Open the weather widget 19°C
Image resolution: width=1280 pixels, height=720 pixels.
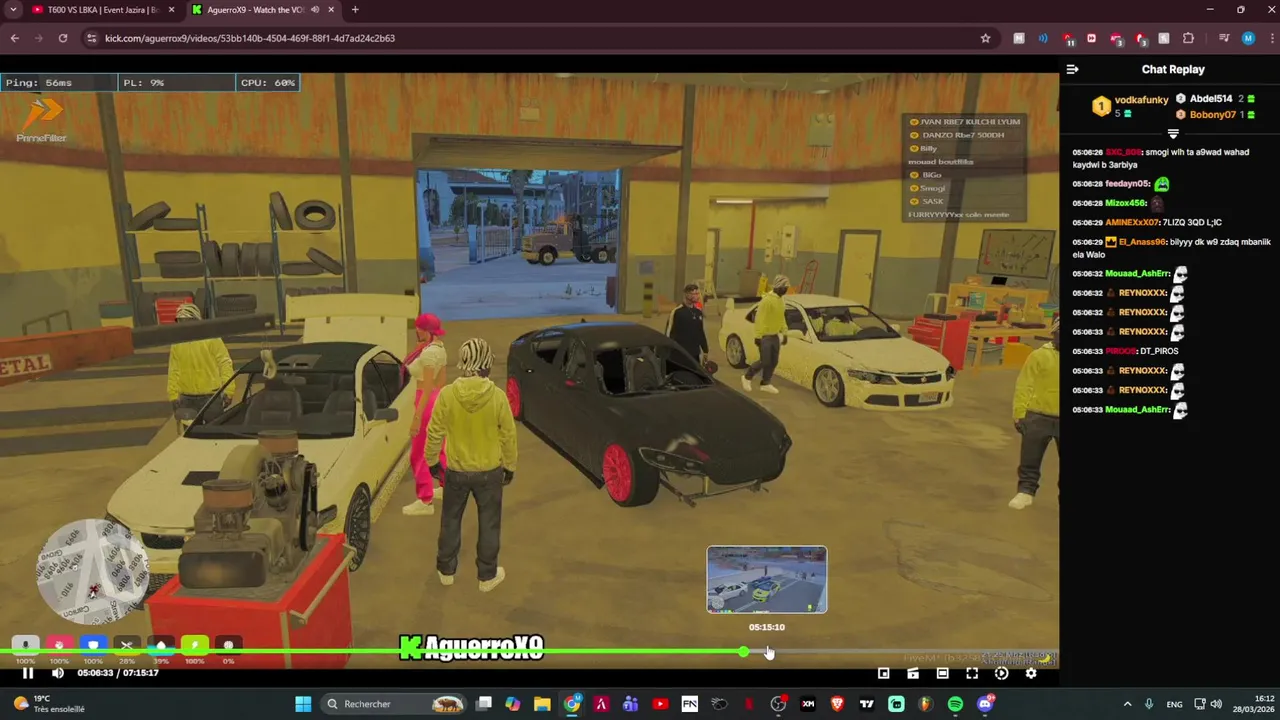pyautogui.click(x=48, y=704)
